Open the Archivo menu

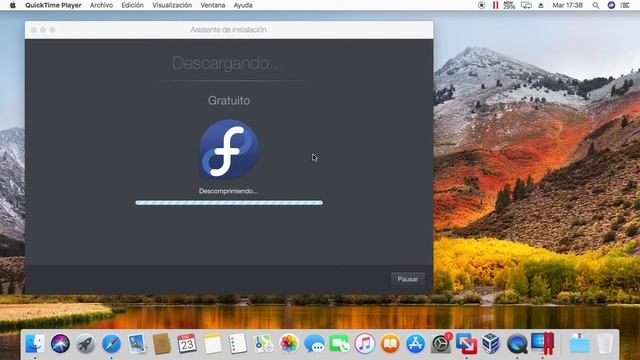[101, 5]
